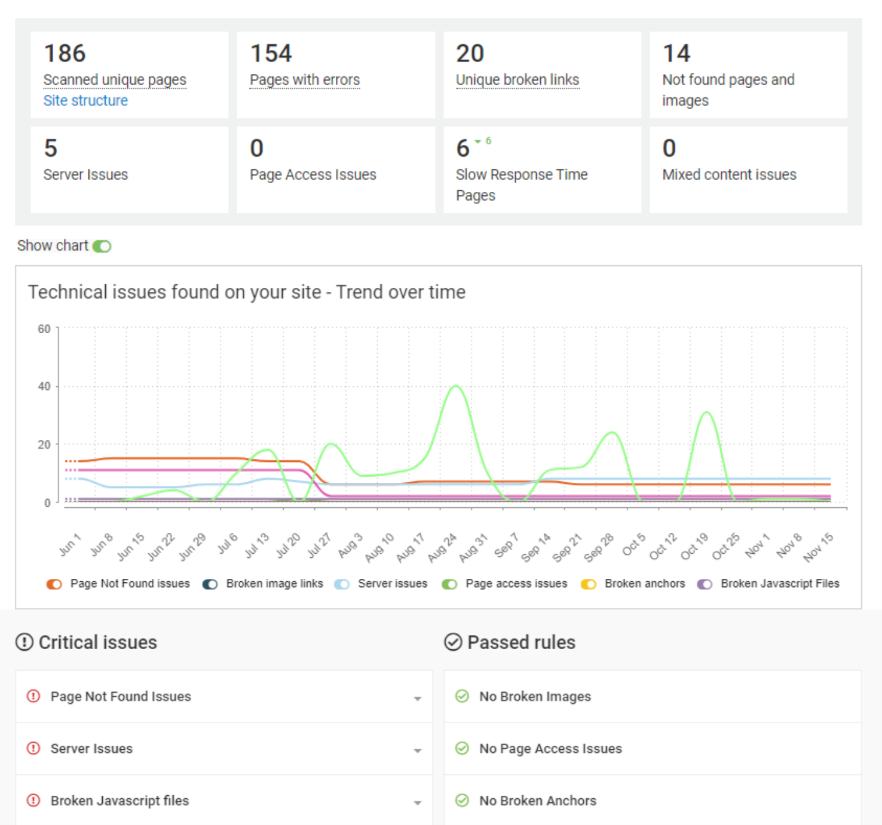Click green check icon beside No Page Access Issues

462,749
